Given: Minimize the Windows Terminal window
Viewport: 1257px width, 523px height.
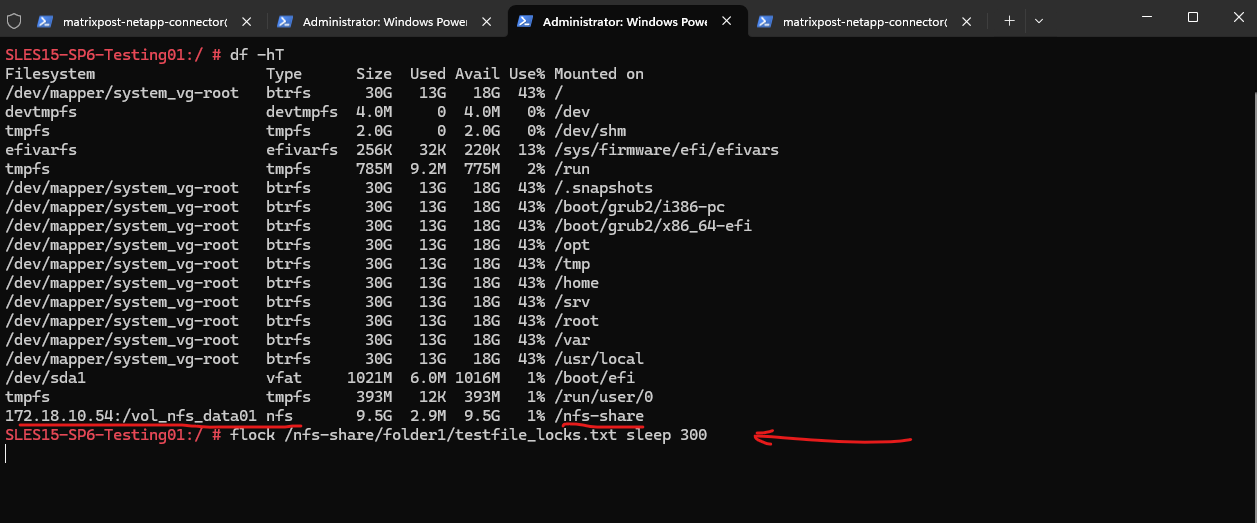Looking at the screenshot, I should (x=1147, y=17).
